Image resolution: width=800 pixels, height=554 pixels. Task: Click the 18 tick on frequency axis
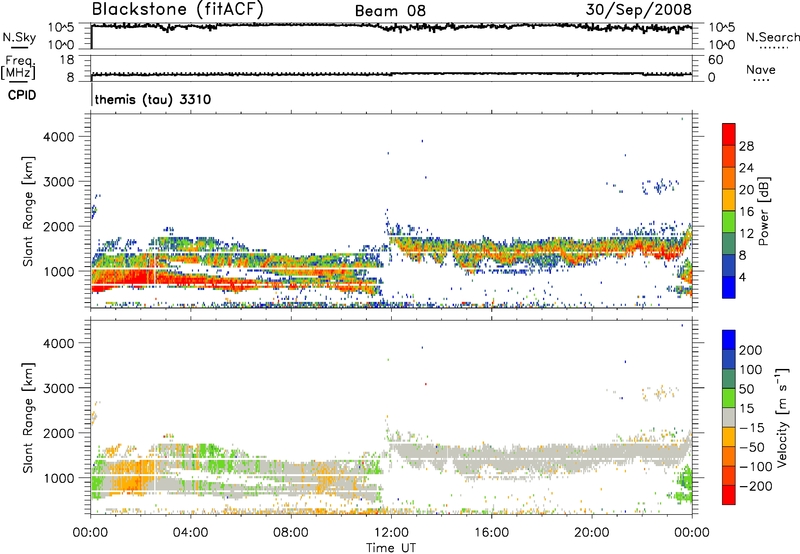[66, 60]
